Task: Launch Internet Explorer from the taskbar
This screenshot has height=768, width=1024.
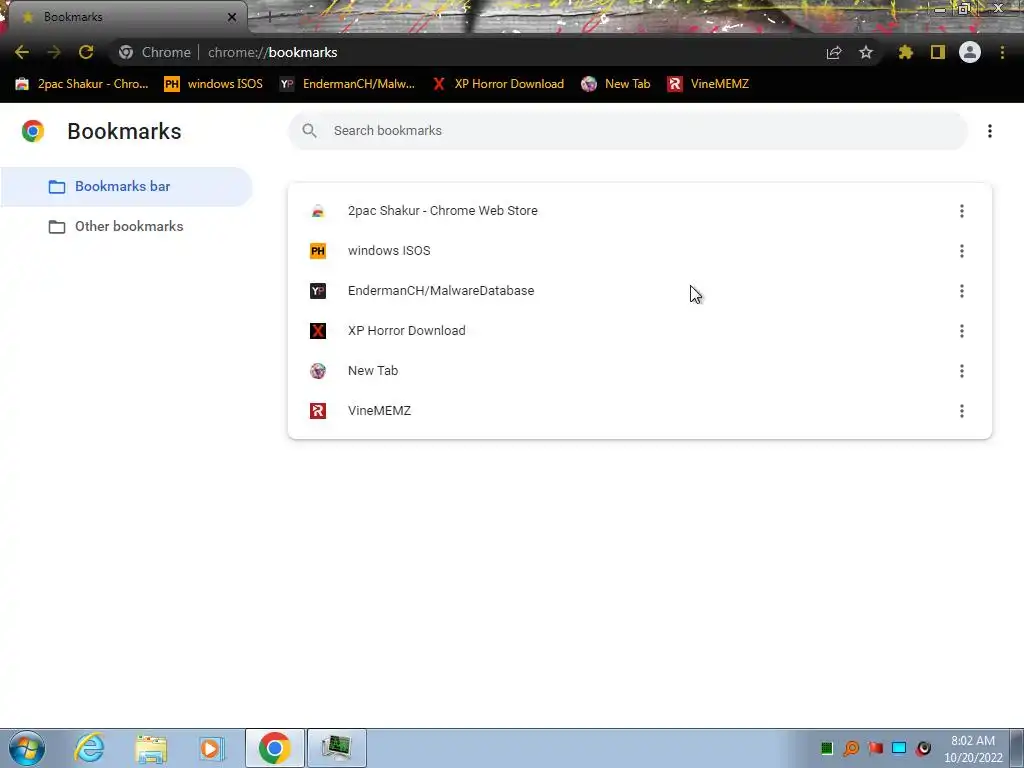Action: click(x=89, y=748)
